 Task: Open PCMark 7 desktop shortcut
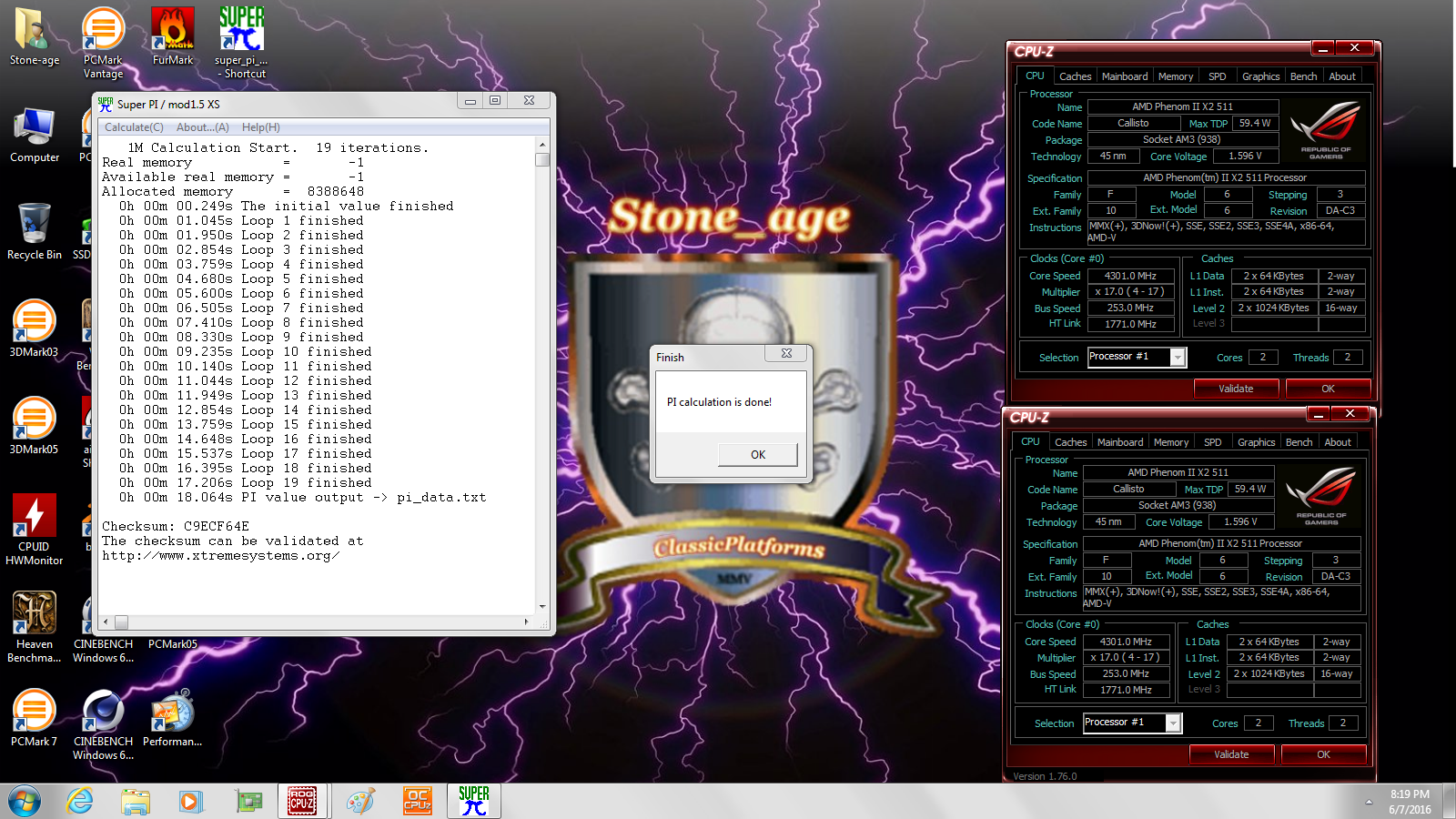click(x=34, y=718)
